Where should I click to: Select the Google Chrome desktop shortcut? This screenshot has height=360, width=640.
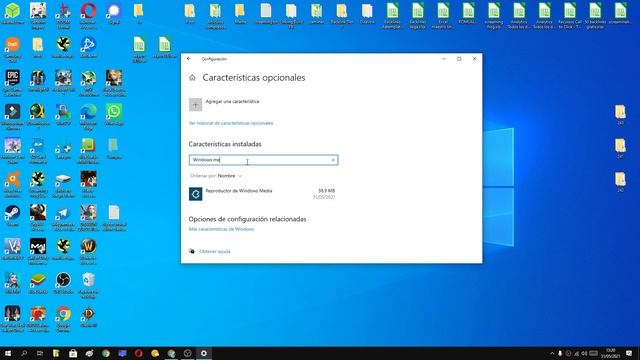coord(63,318)
